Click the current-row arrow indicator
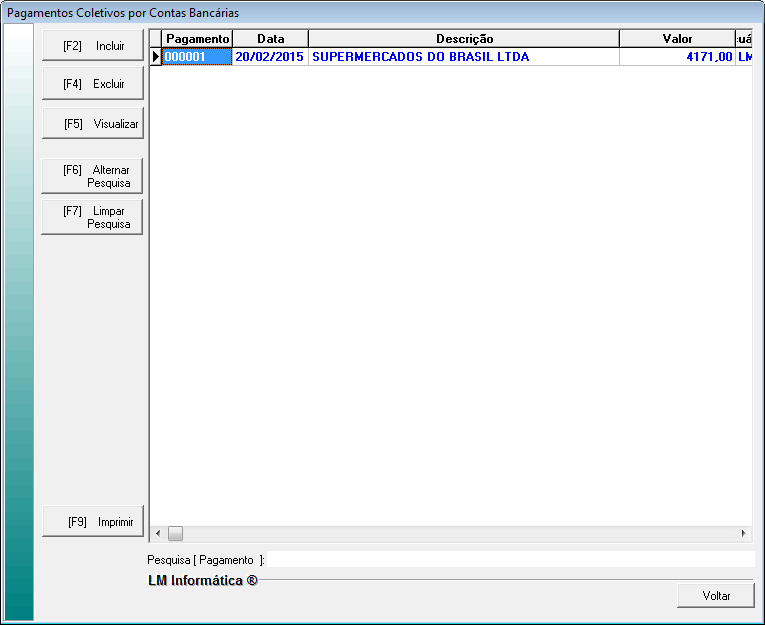Screen dimensions: 765x625 [x=156, y=57]
